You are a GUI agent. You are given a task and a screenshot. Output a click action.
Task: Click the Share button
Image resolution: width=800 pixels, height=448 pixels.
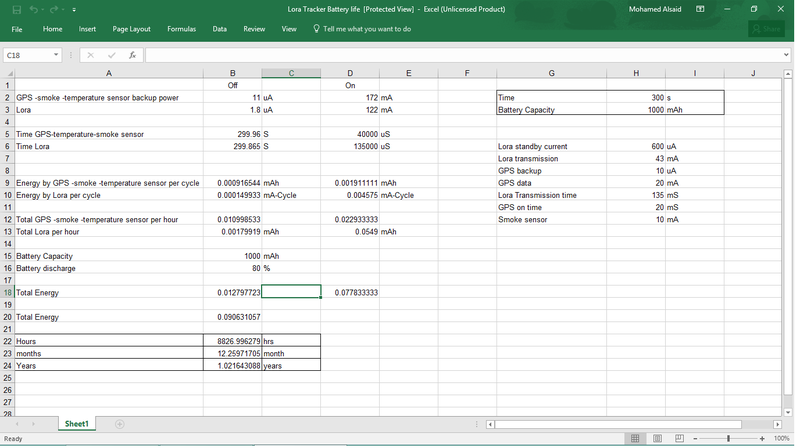point(766,29)
